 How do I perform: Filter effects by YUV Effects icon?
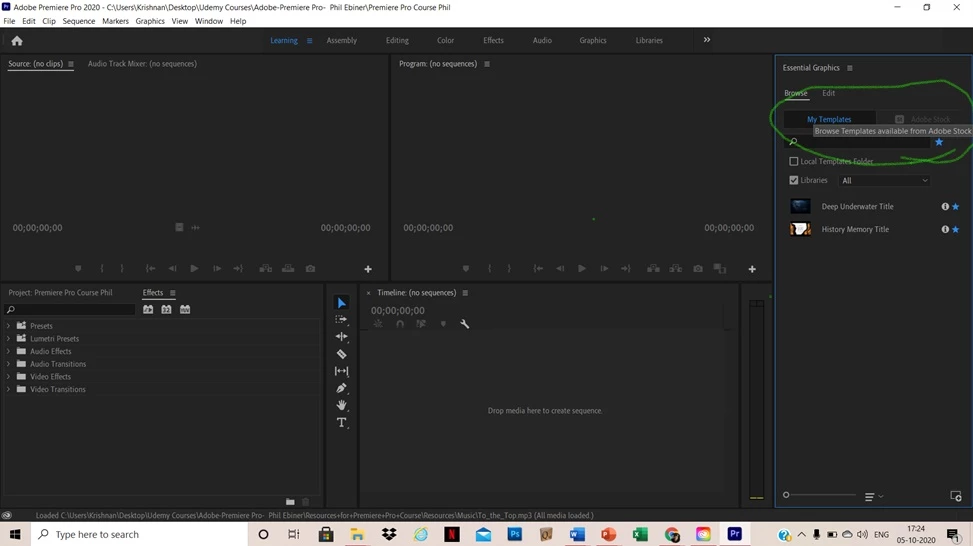coord(185,310)
